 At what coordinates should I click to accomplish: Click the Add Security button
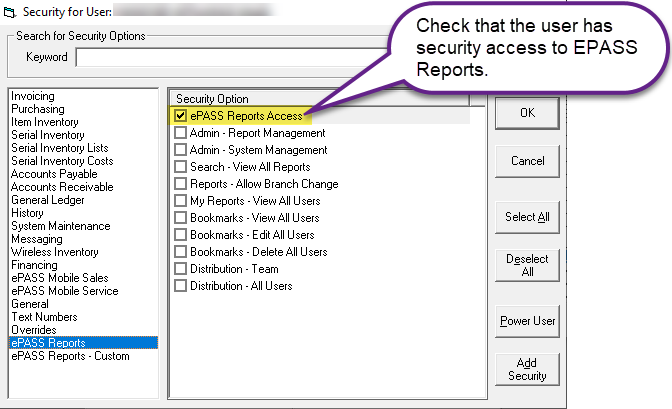(527, 370)
